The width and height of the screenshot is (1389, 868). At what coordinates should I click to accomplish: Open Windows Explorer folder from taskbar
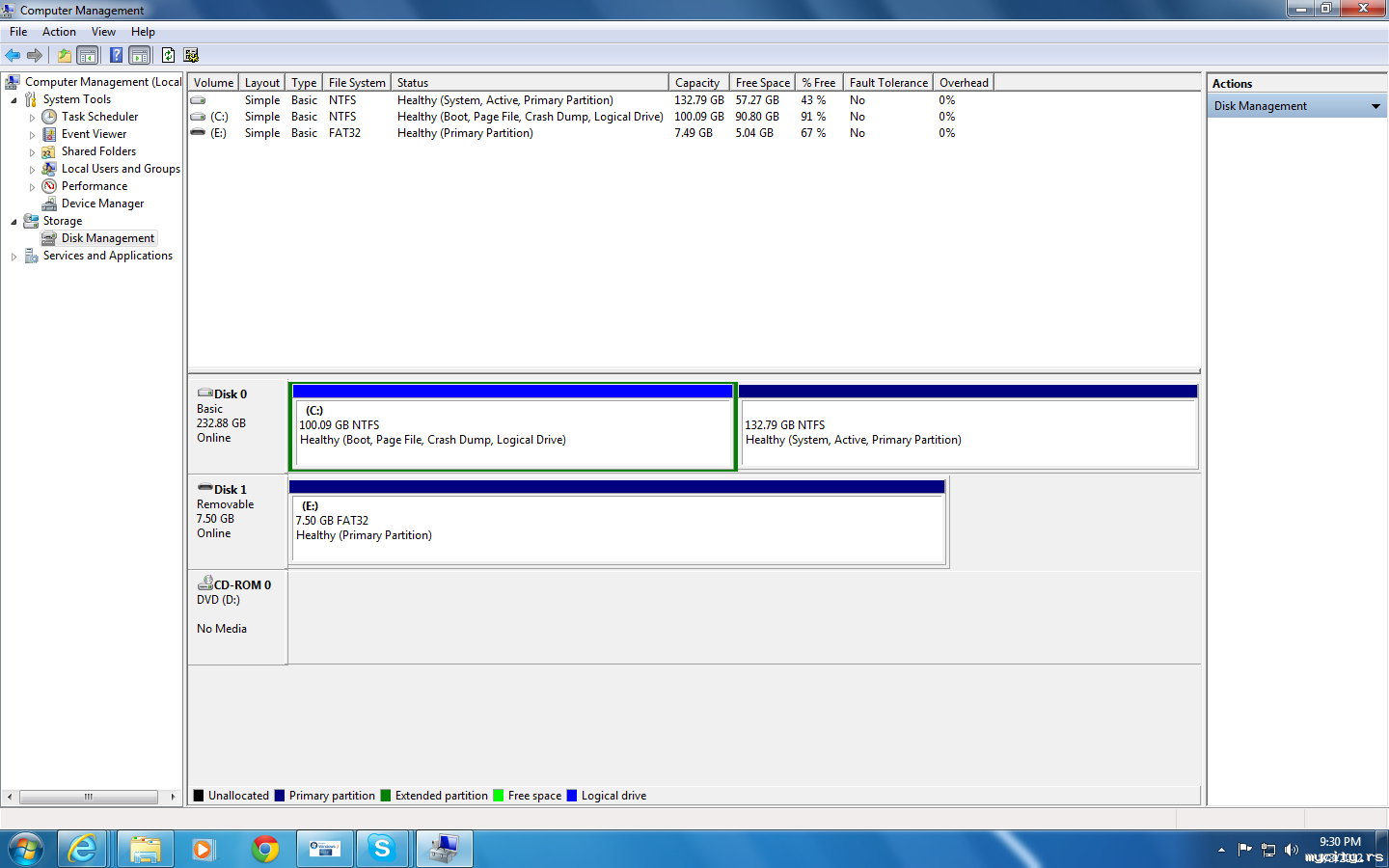pyautogui.click(x=146, y=849)
